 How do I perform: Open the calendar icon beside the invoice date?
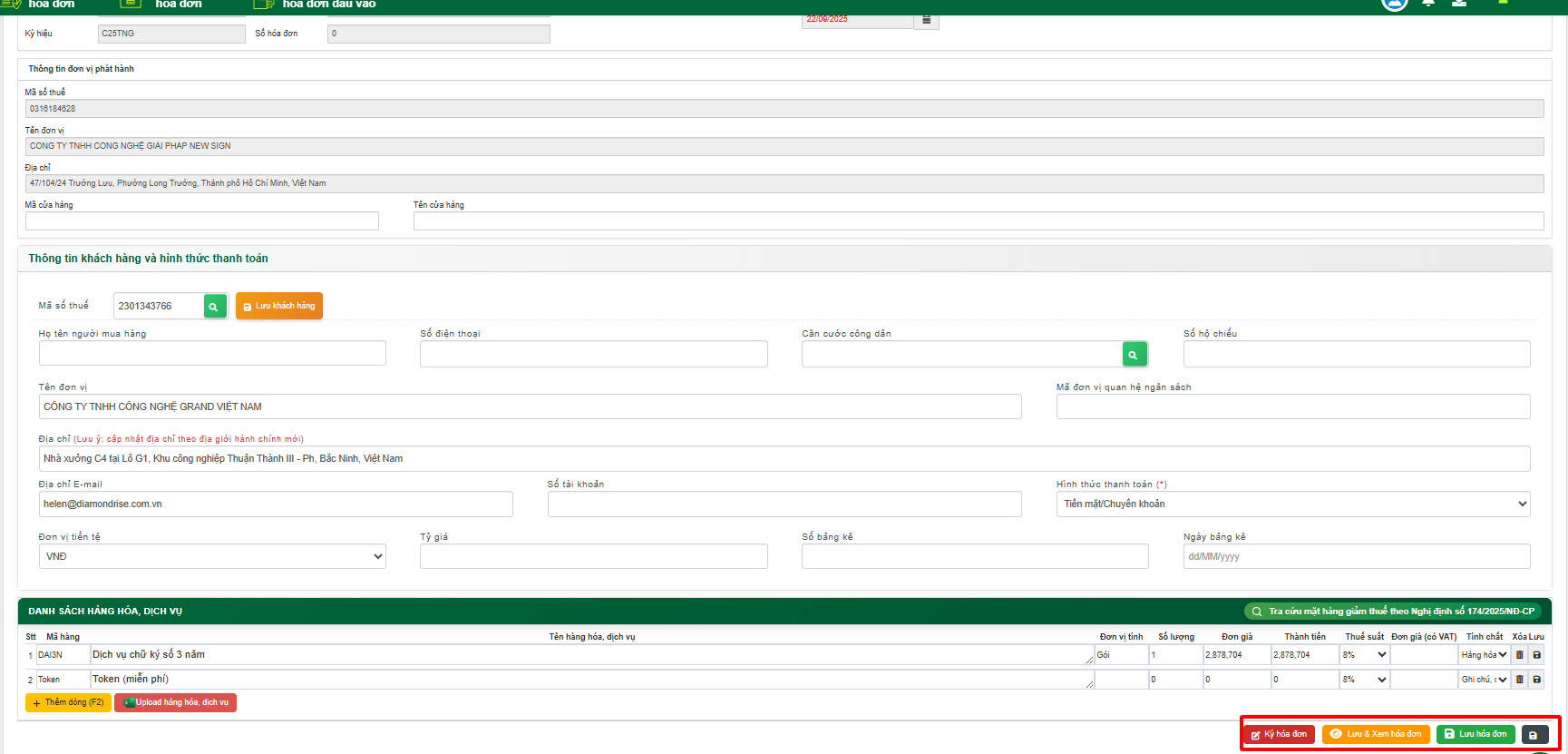point(926,20)
